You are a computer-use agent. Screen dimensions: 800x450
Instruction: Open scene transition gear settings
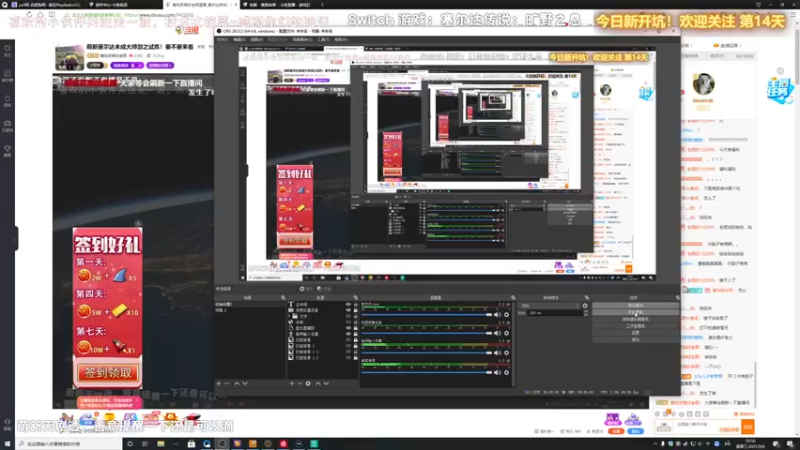[585, 306]
